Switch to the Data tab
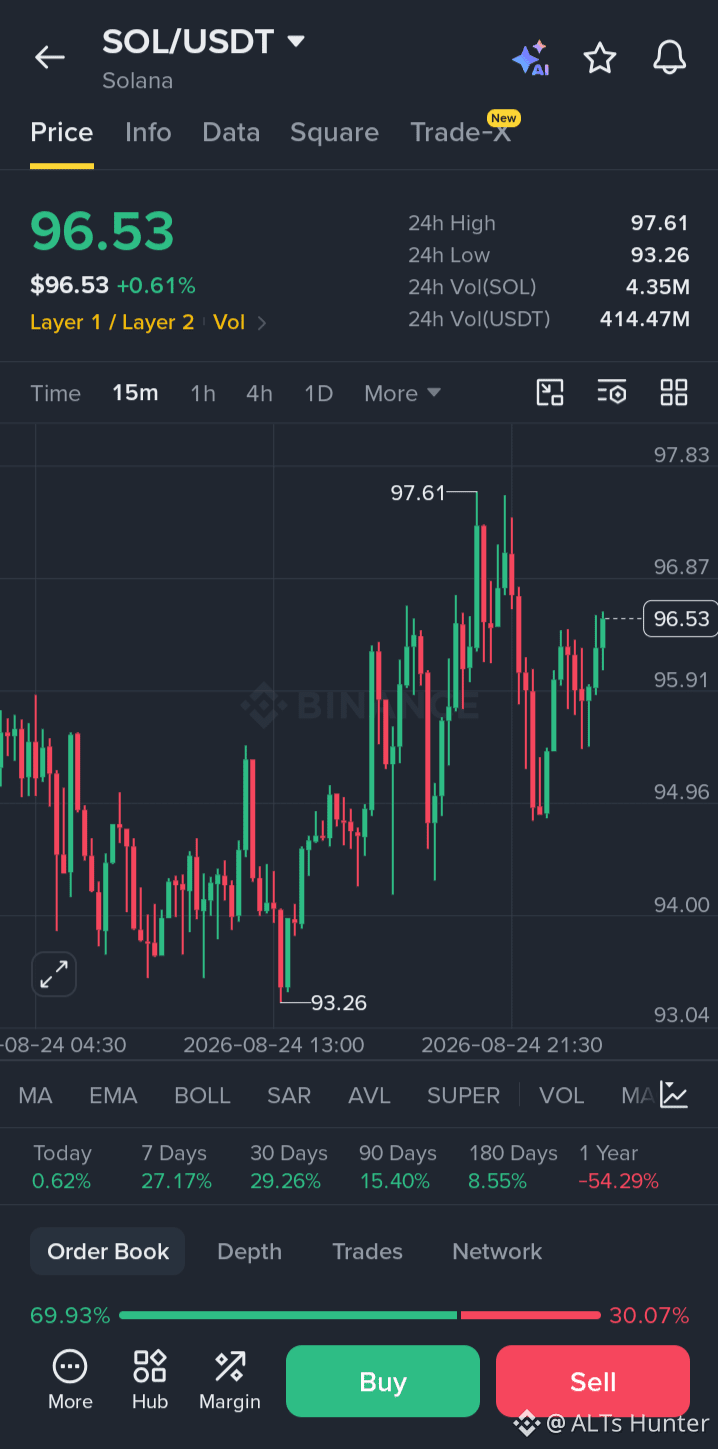 tap(231, 133)
